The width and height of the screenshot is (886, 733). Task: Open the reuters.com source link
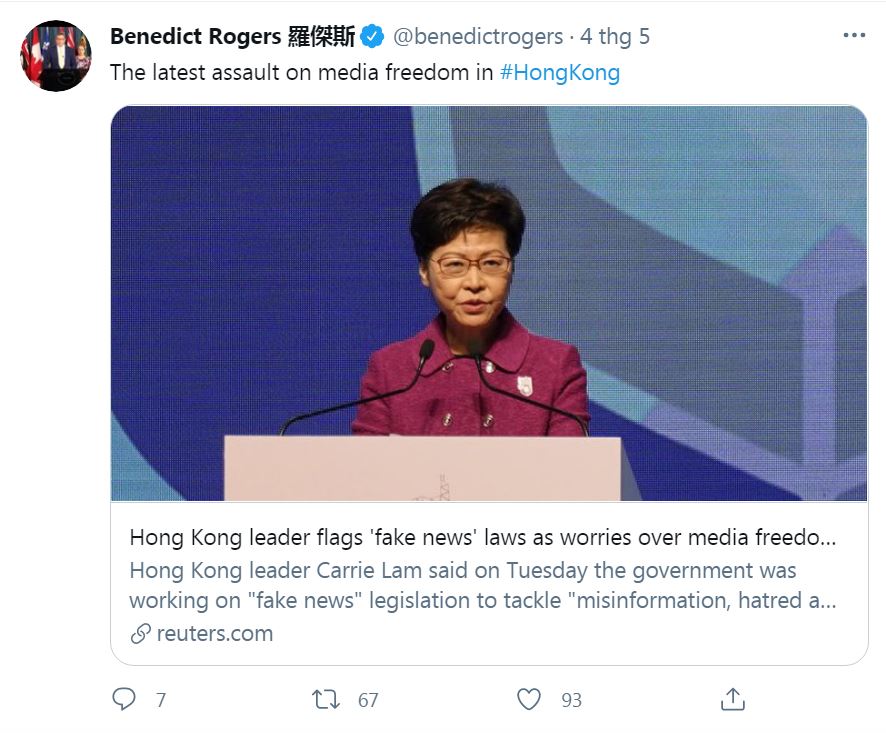click(x=214, y=633)
